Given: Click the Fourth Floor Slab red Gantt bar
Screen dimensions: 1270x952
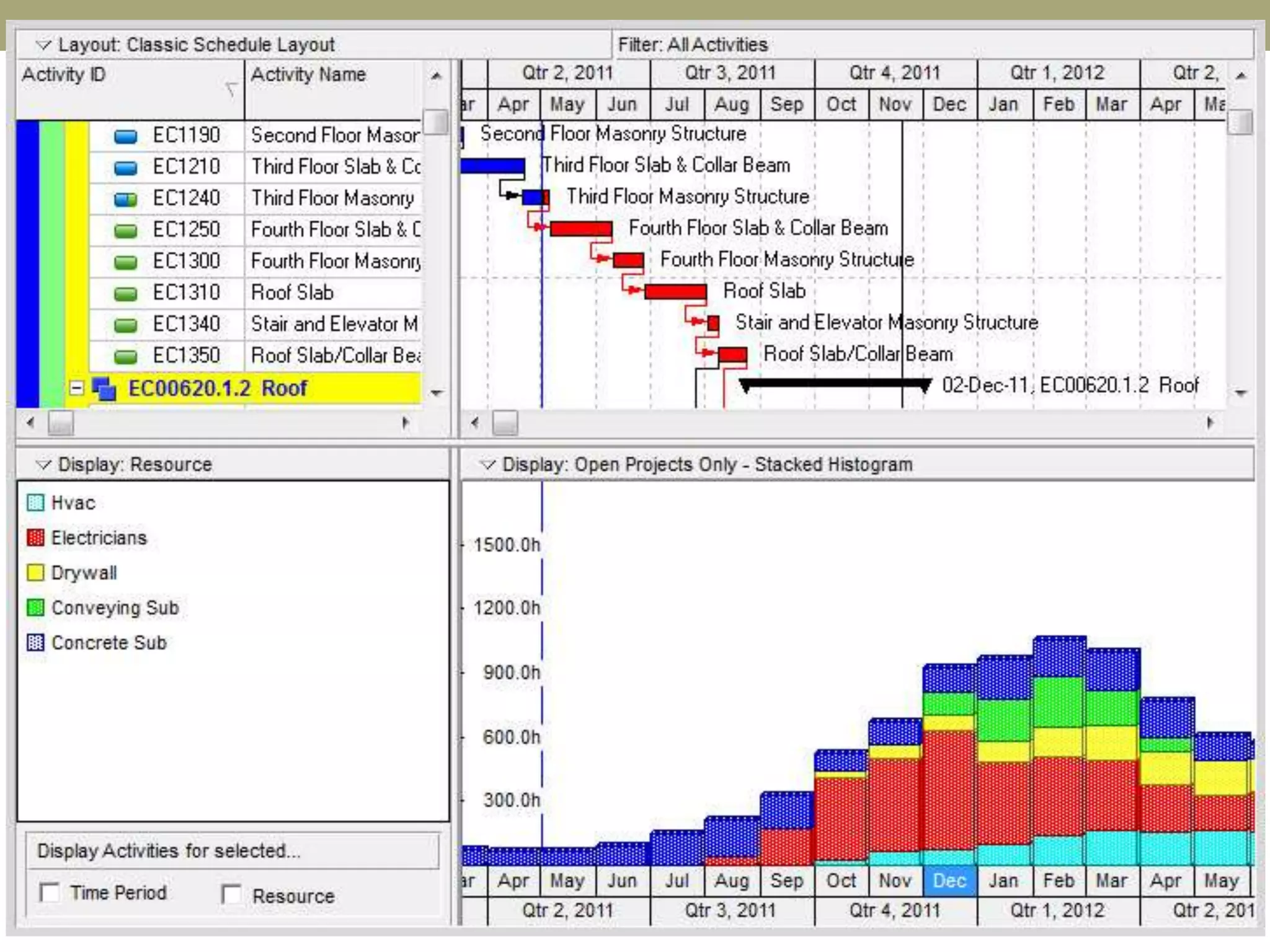Looking at the screenshot, I should (580, 229).
